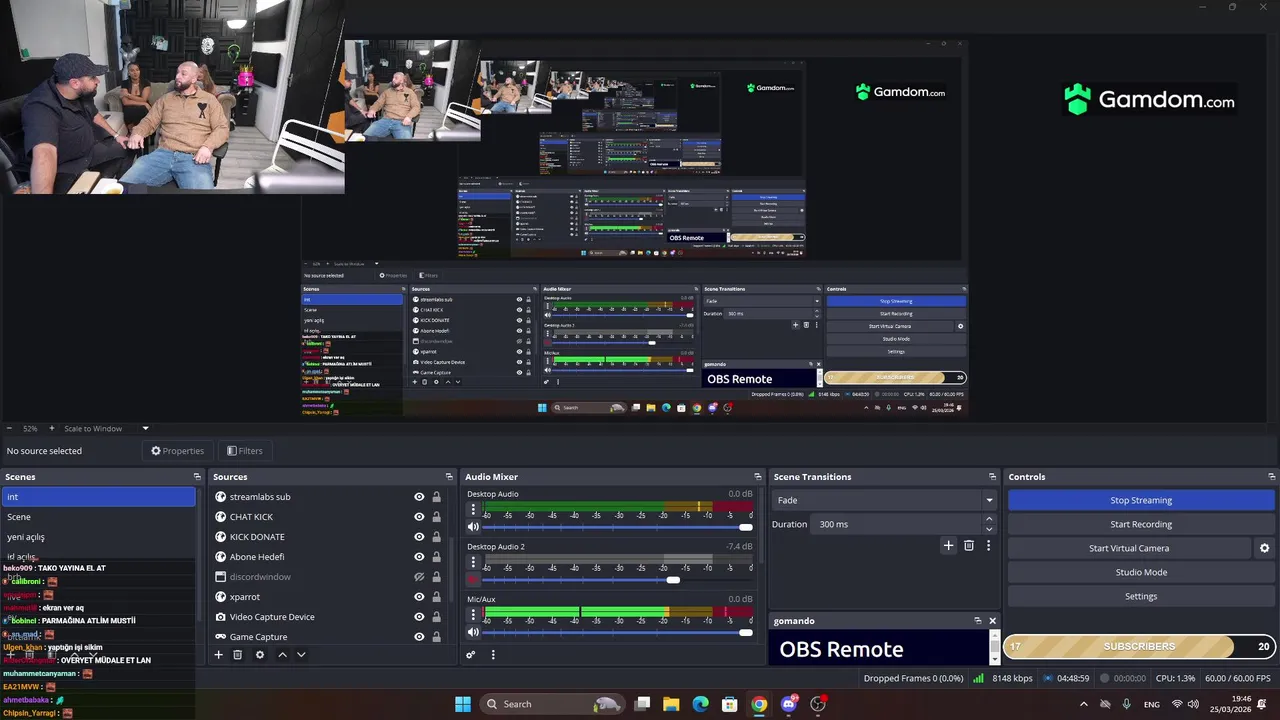
Task: Mute the Desktop Audio speaker icon
Action: 473,527
